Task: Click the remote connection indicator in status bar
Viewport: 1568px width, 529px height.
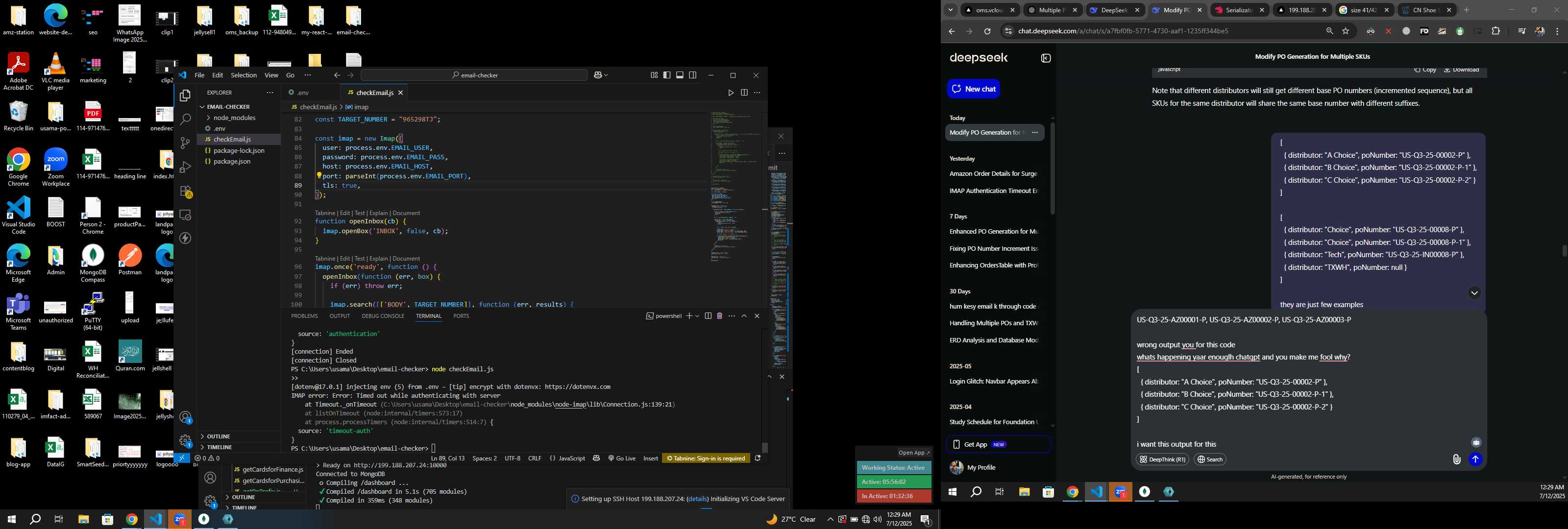Action: pos(182,458)
